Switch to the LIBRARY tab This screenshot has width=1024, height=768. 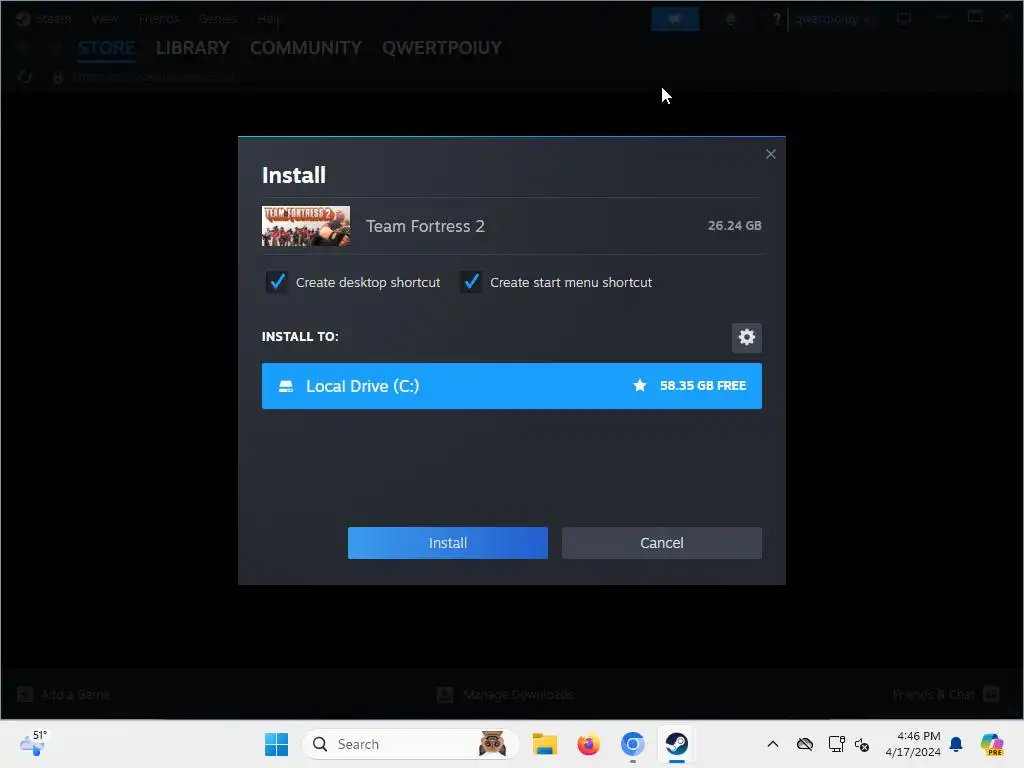click(x=193, y=48)
